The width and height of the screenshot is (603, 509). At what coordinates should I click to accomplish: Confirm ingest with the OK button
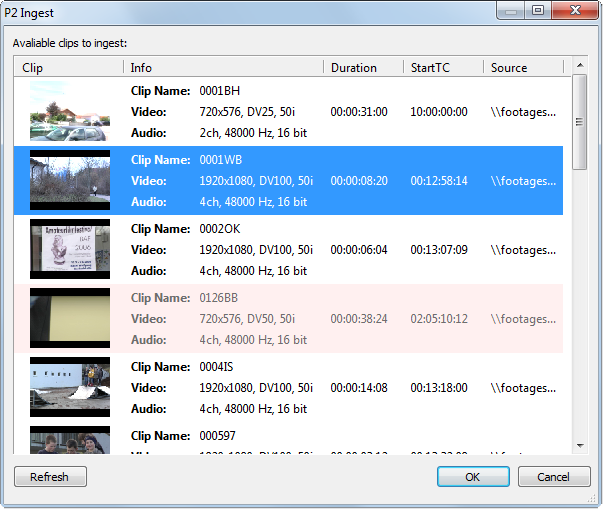pyautogui.click(x=473, y=477)
